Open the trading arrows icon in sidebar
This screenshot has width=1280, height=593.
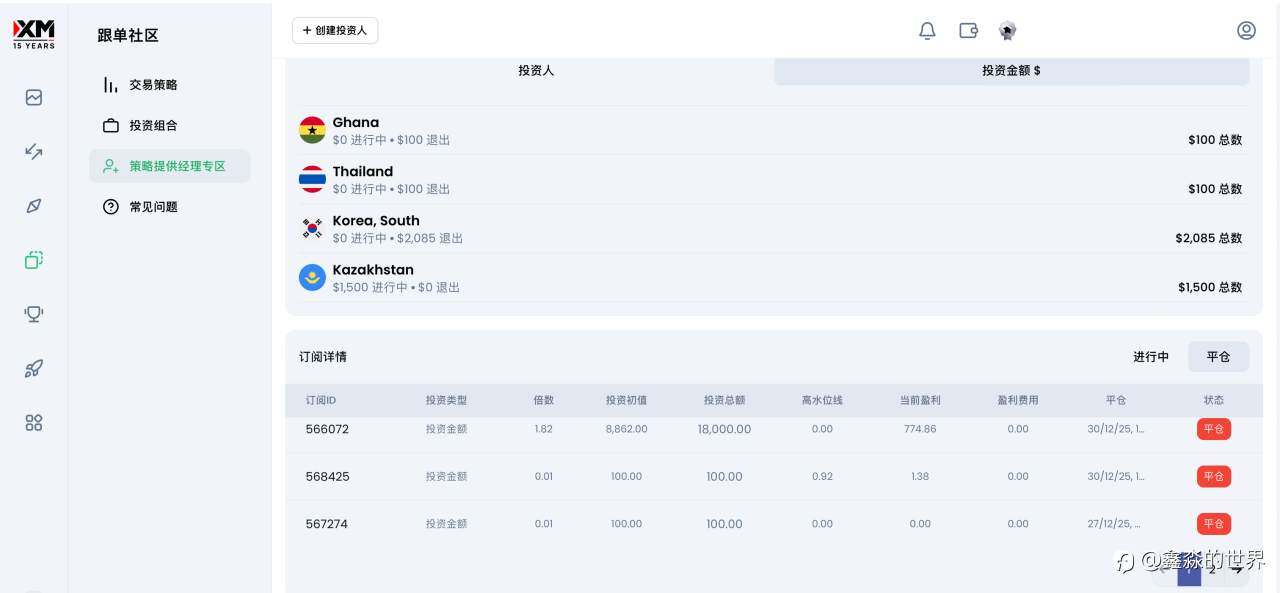33,151
